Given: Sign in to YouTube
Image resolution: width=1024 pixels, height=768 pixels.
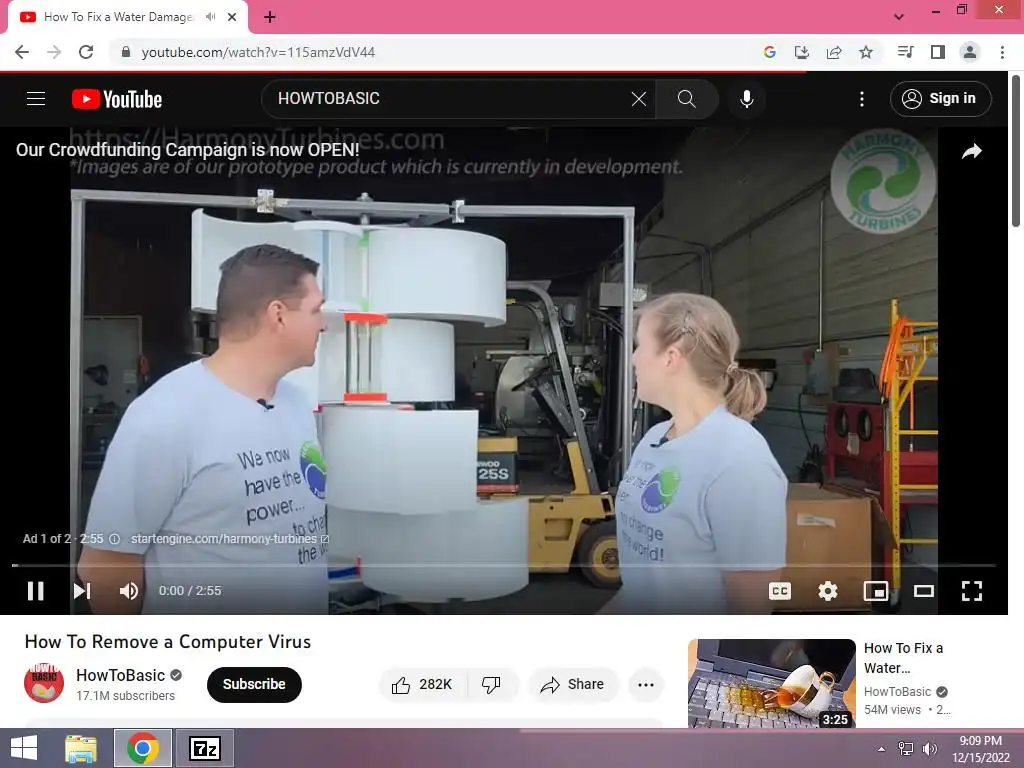Looking at the screenshot, I should [940, 99].
